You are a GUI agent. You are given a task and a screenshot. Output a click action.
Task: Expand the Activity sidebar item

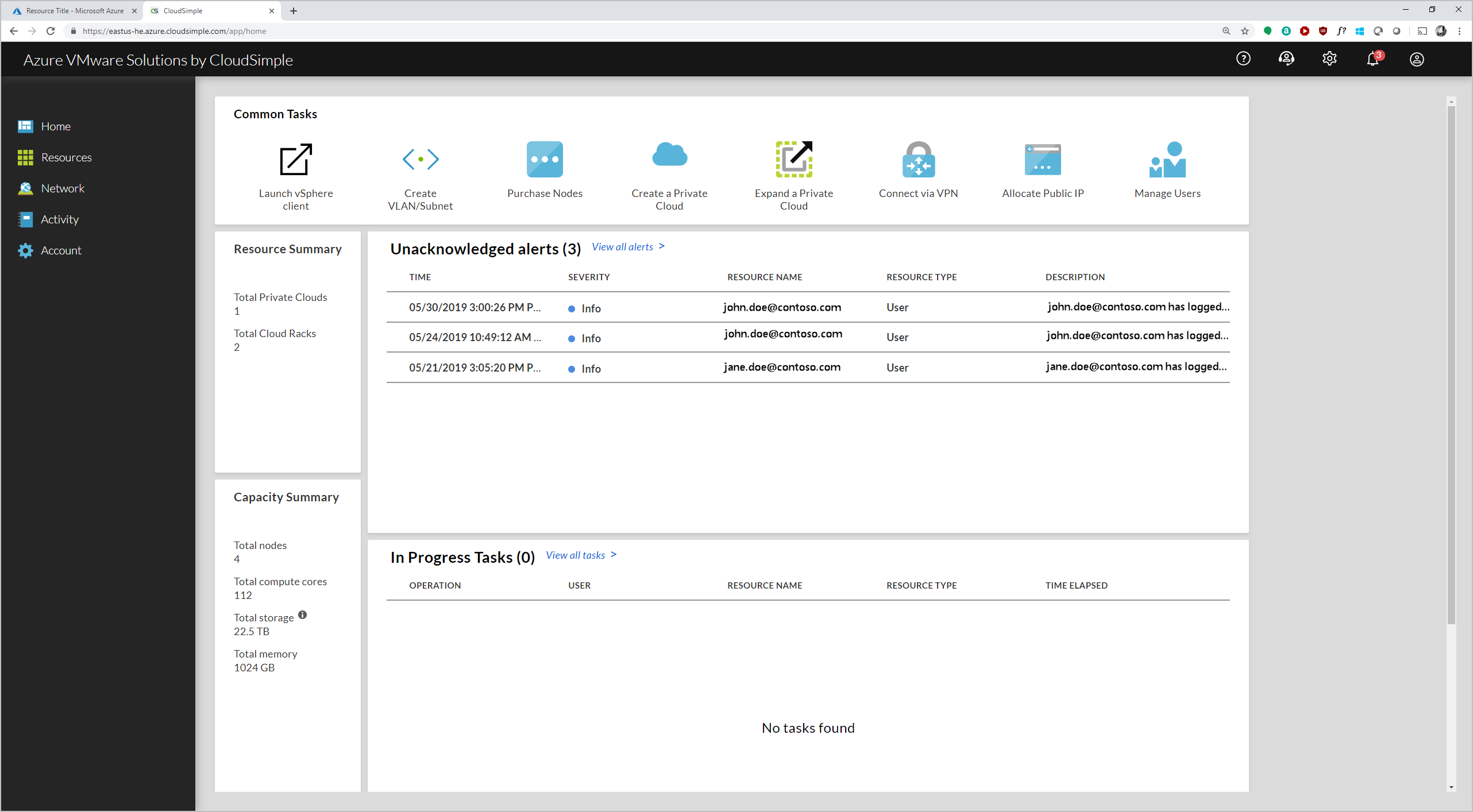pyautogui.click(x=59, y=219)
